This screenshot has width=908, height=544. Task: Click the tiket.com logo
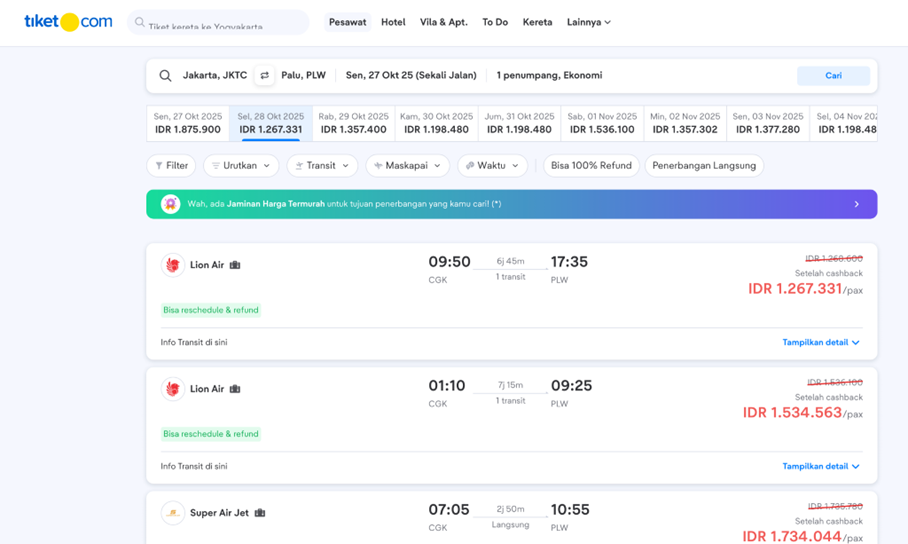pos(68,22)
